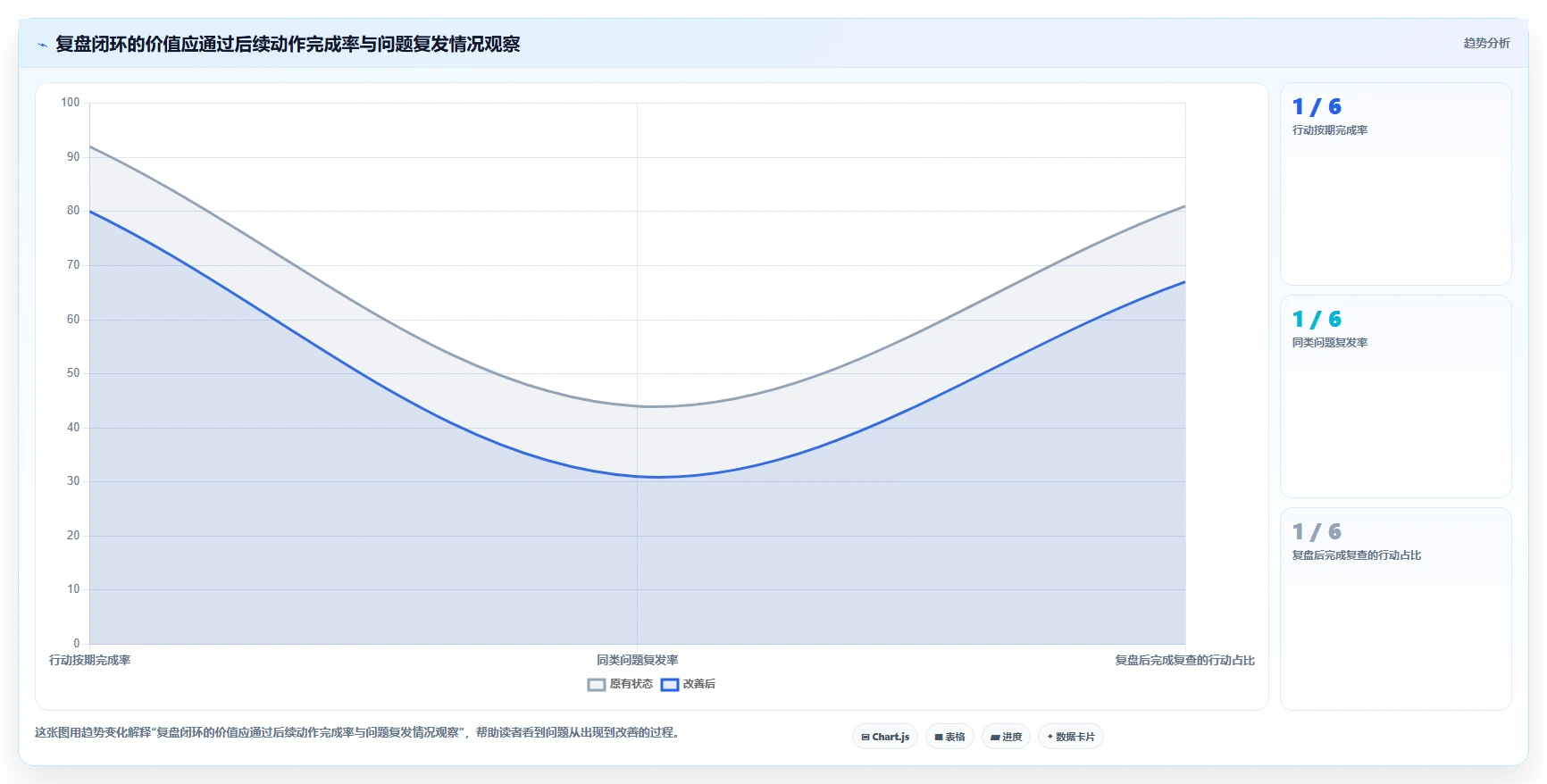Click the teal 1 / 6 value in second card
This screenshot has height=784, width=1547.
point(1317,320)
